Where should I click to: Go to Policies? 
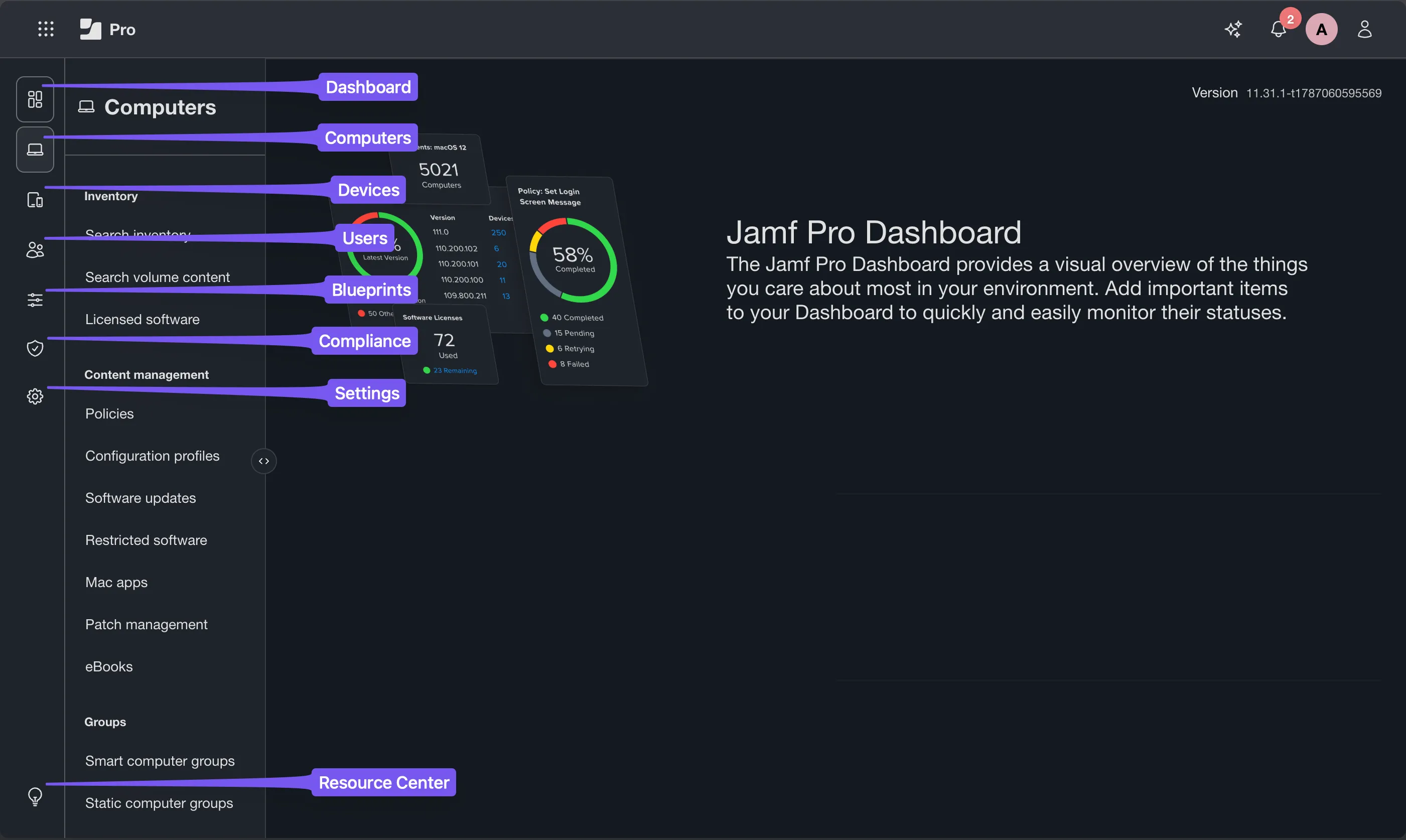click(x=109, y=414)
